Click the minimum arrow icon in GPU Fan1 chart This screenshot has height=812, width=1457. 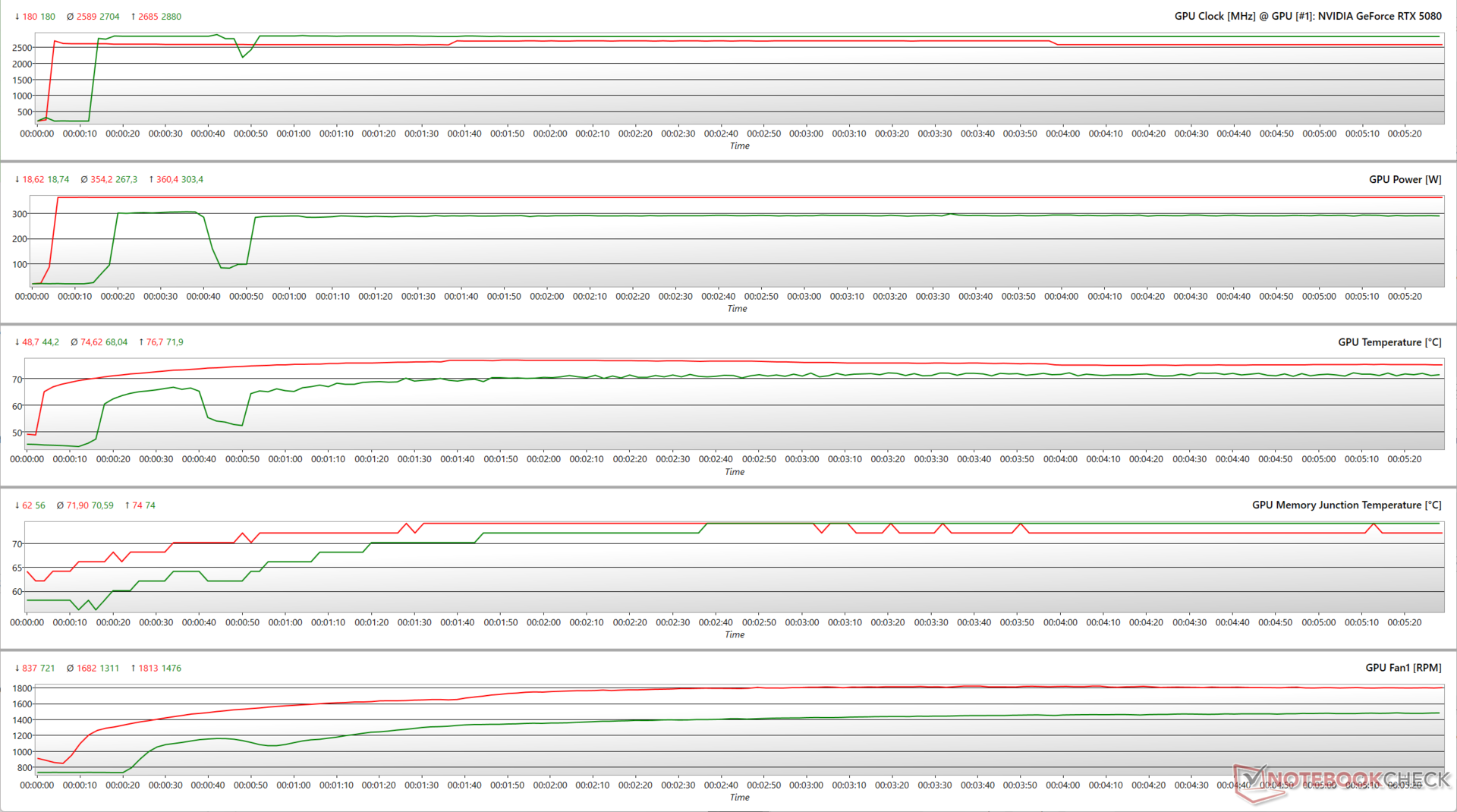click(17, 669)
